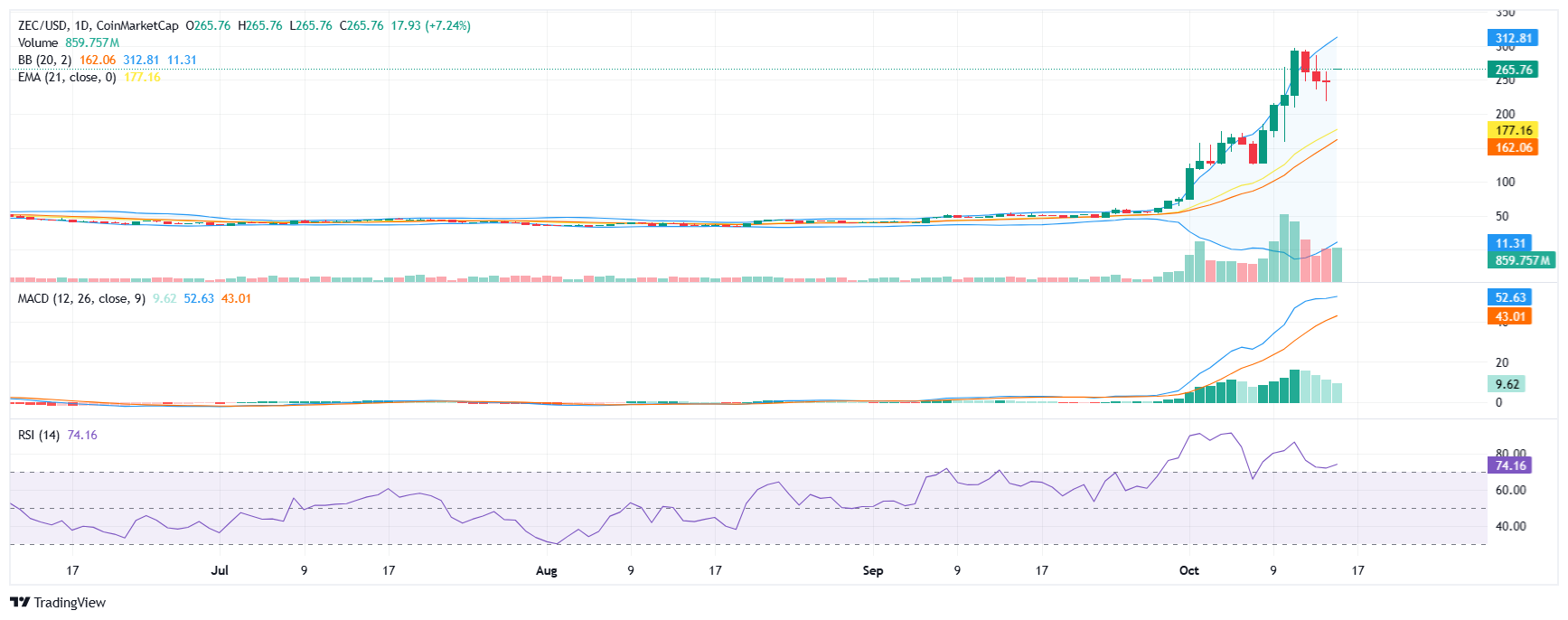The image size is (1568, 620).
Task: Select the purple 74.16 RSI value tag
Action: 1509,465
